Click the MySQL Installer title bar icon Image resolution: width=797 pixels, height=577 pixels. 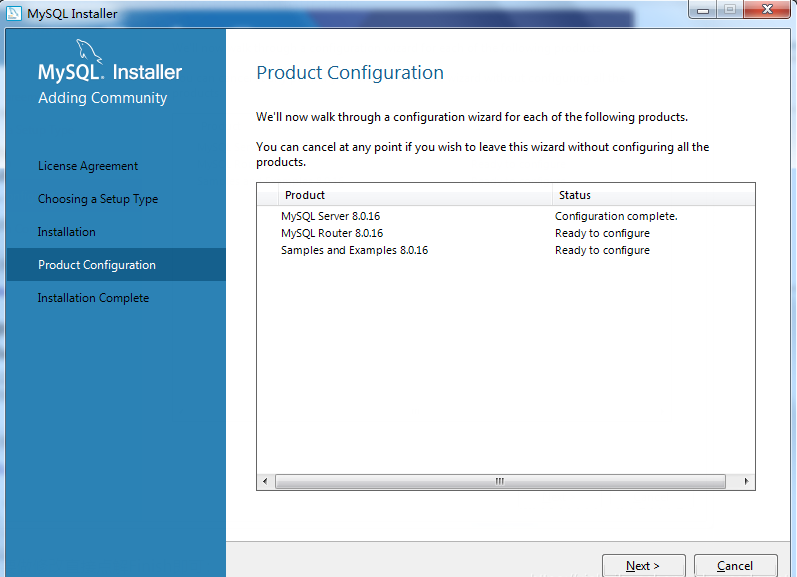(x=14, y=13)
